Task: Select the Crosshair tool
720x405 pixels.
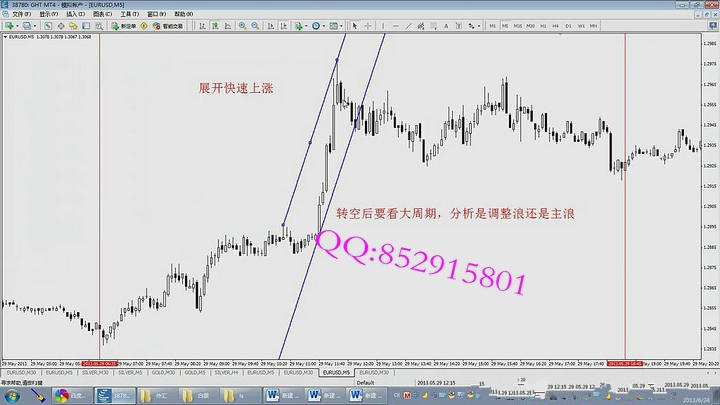Action: 367,26
